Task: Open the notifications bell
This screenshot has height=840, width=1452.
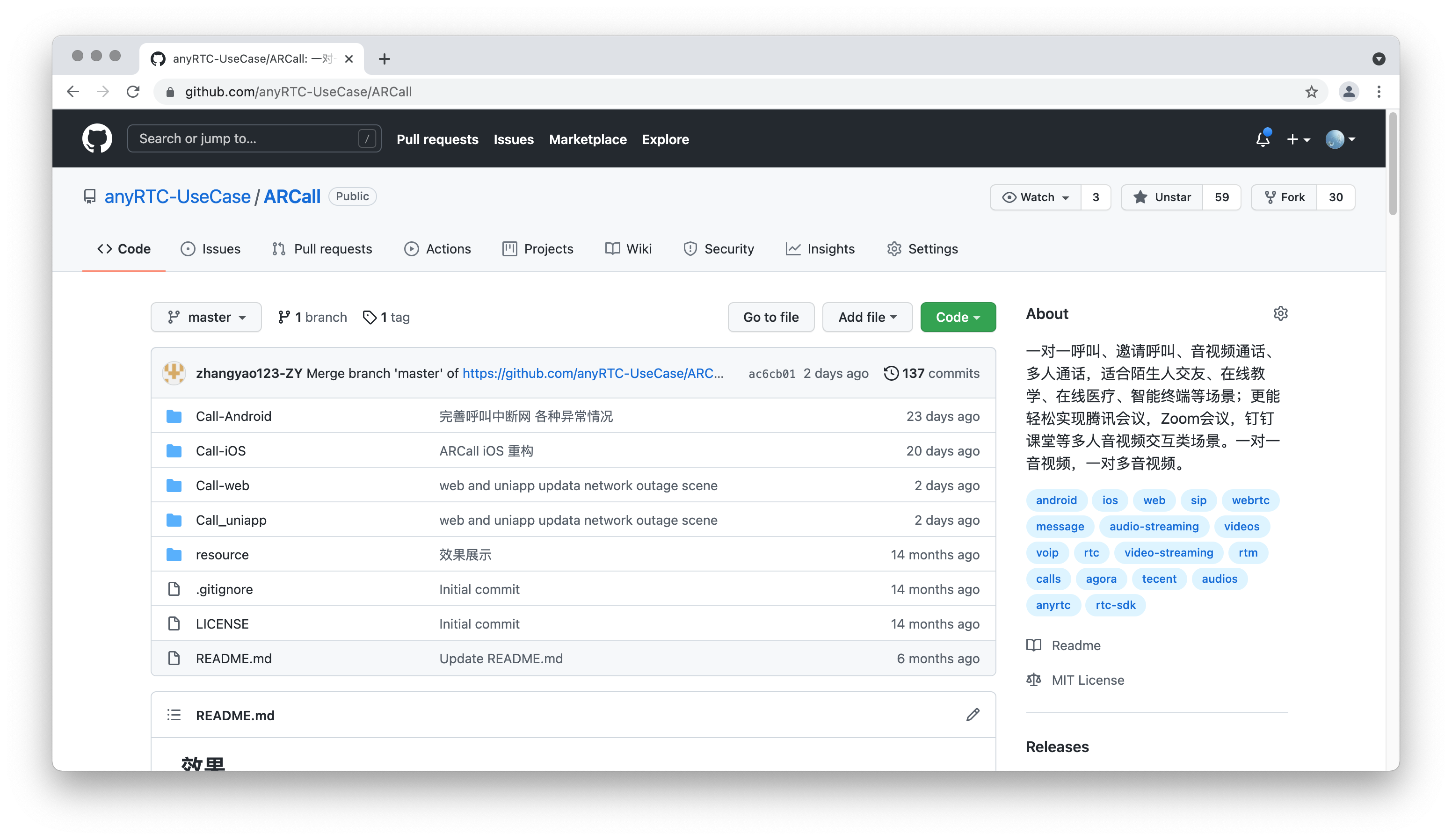Action: (1263, 139)
